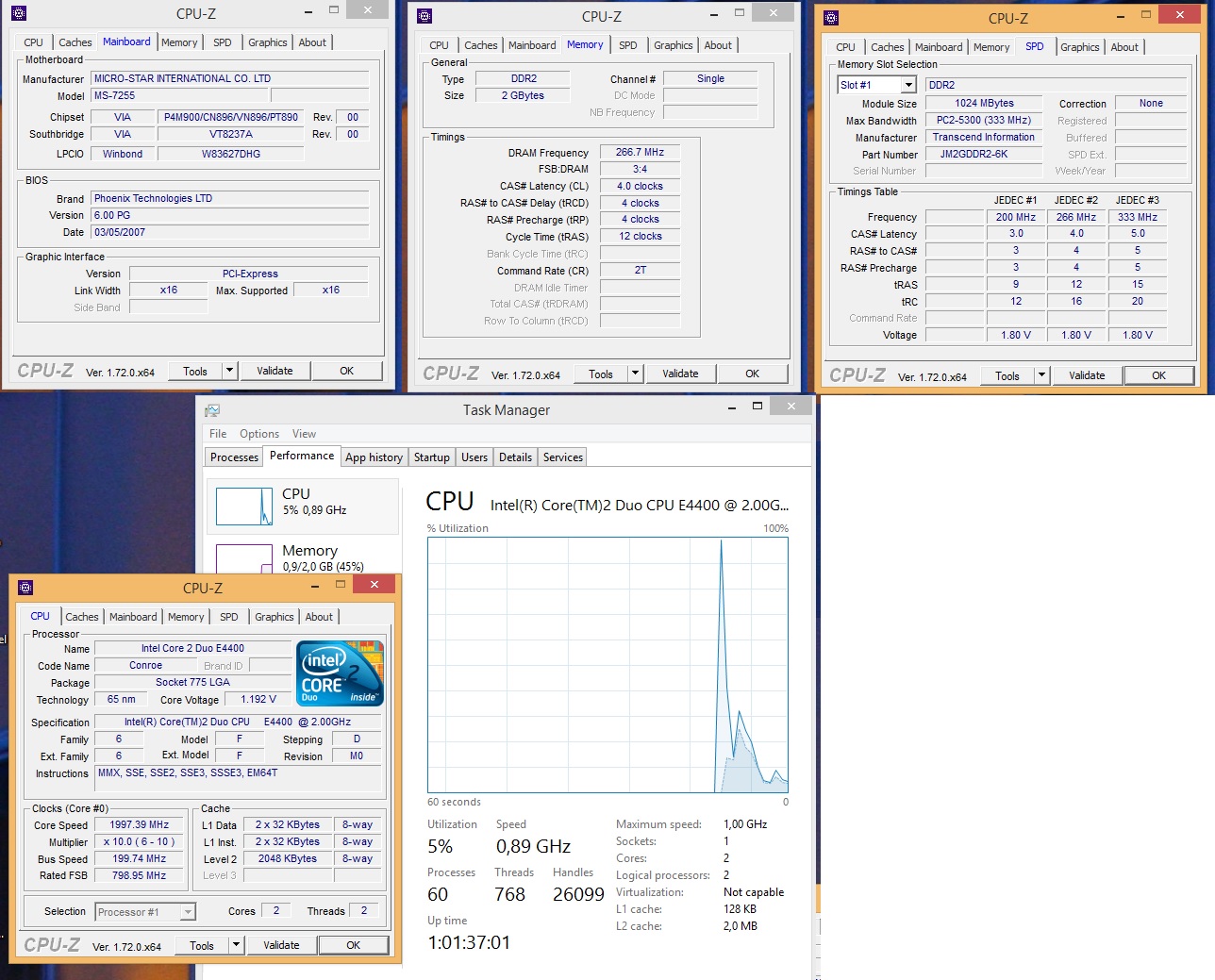The width and height of the screenshot is (1215, 980).
Task: Click OK in CPU tab window
Action: coord(353,945)
